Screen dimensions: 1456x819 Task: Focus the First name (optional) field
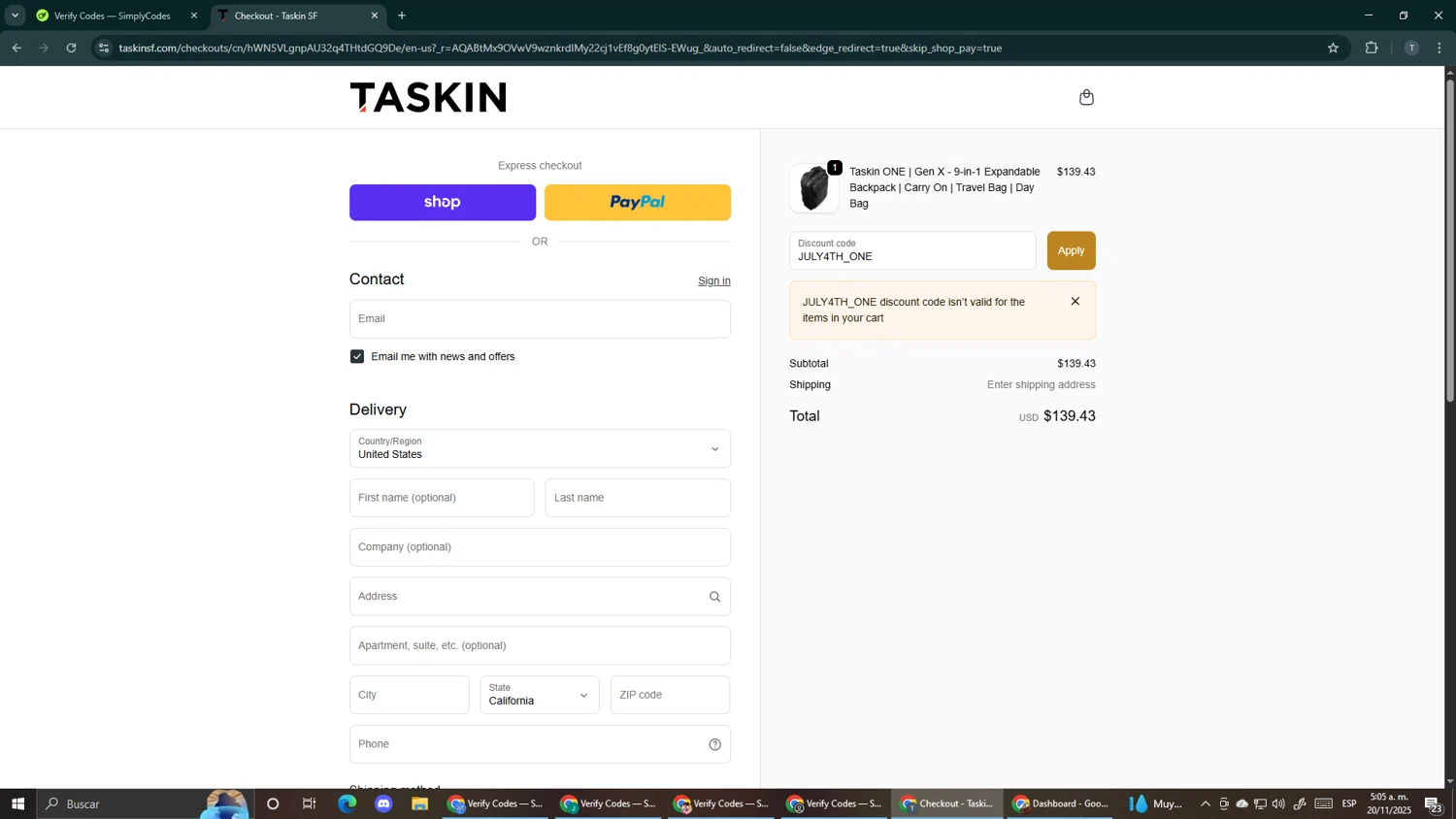(442, 498)
